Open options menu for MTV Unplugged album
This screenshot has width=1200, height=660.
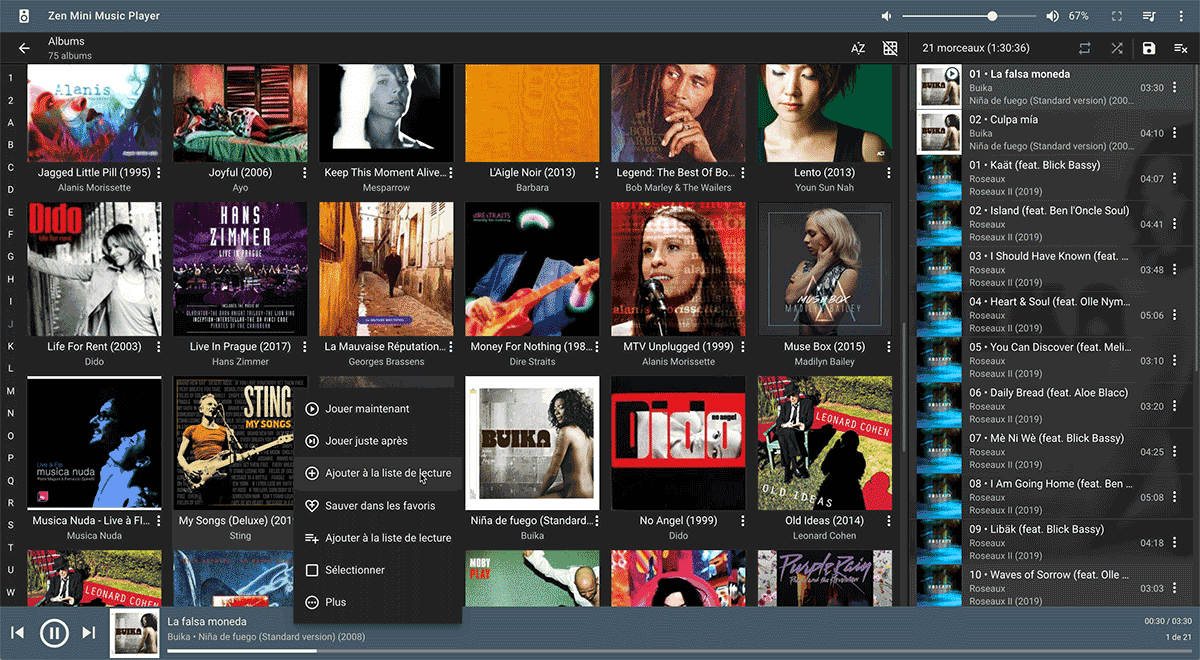click(743, 347)
